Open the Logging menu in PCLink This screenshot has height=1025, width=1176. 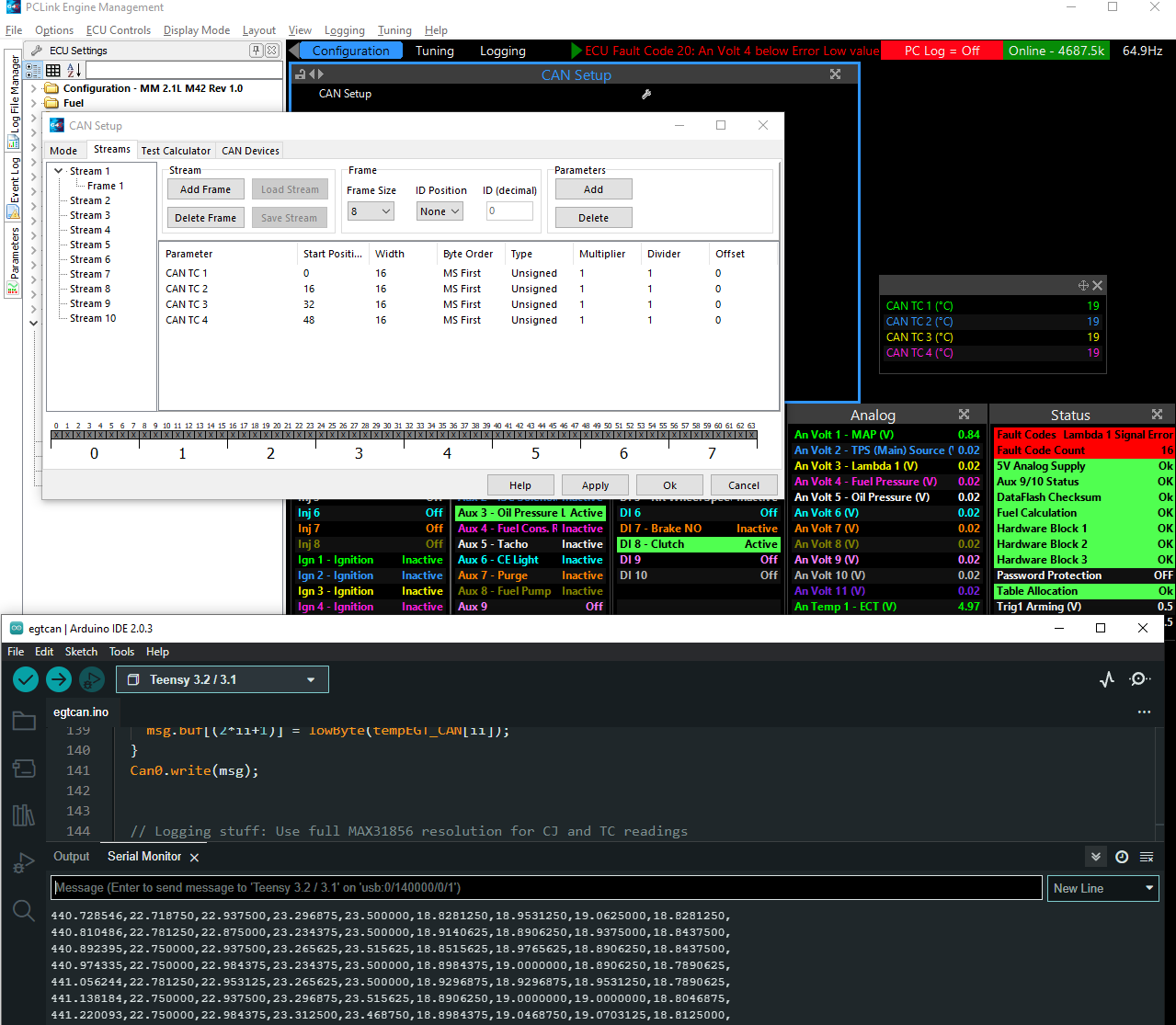point(345,30)
